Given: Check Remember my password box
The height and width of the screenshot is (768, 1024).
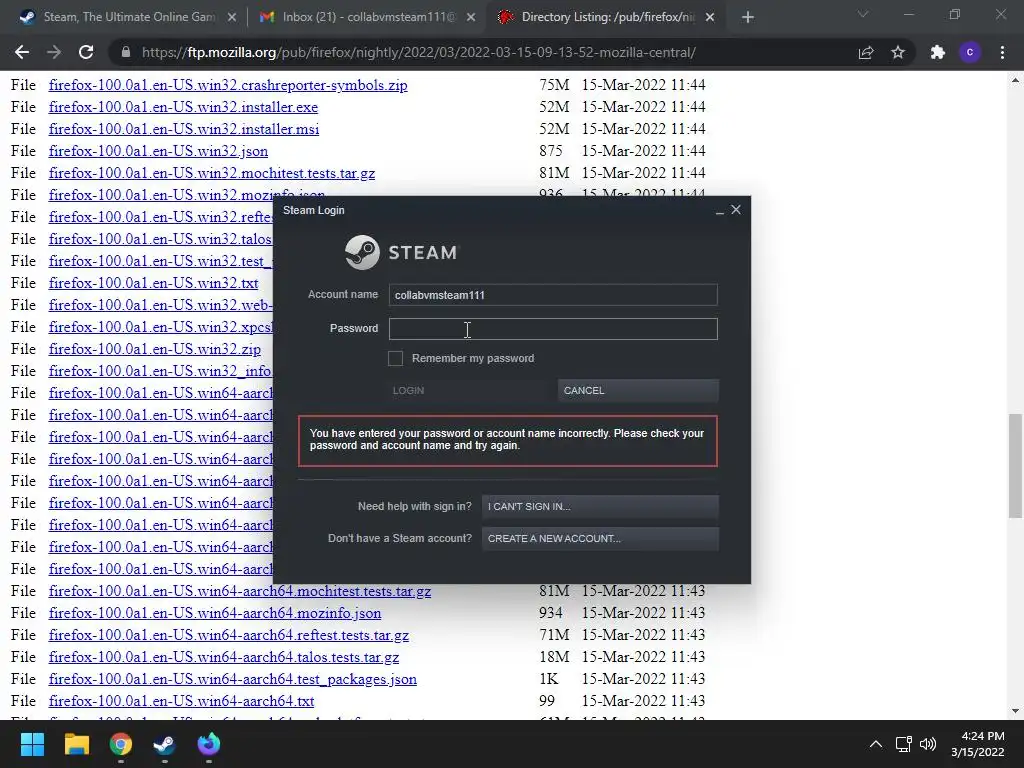Looking at the screenshot, I should (395, 358).
